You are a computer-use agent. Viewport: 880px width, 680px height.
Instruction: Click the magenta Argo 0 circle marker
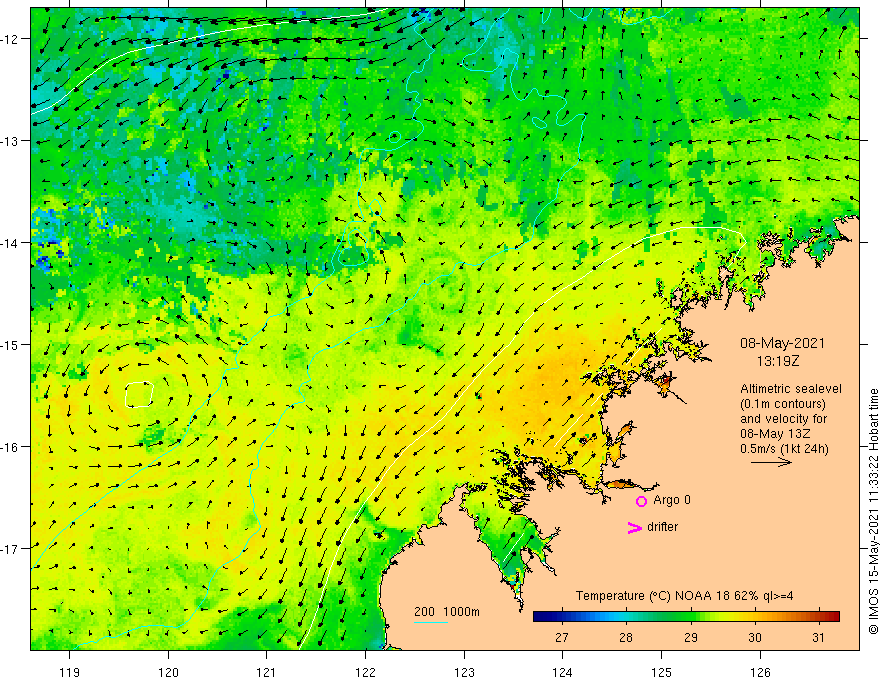click(641, 501)
